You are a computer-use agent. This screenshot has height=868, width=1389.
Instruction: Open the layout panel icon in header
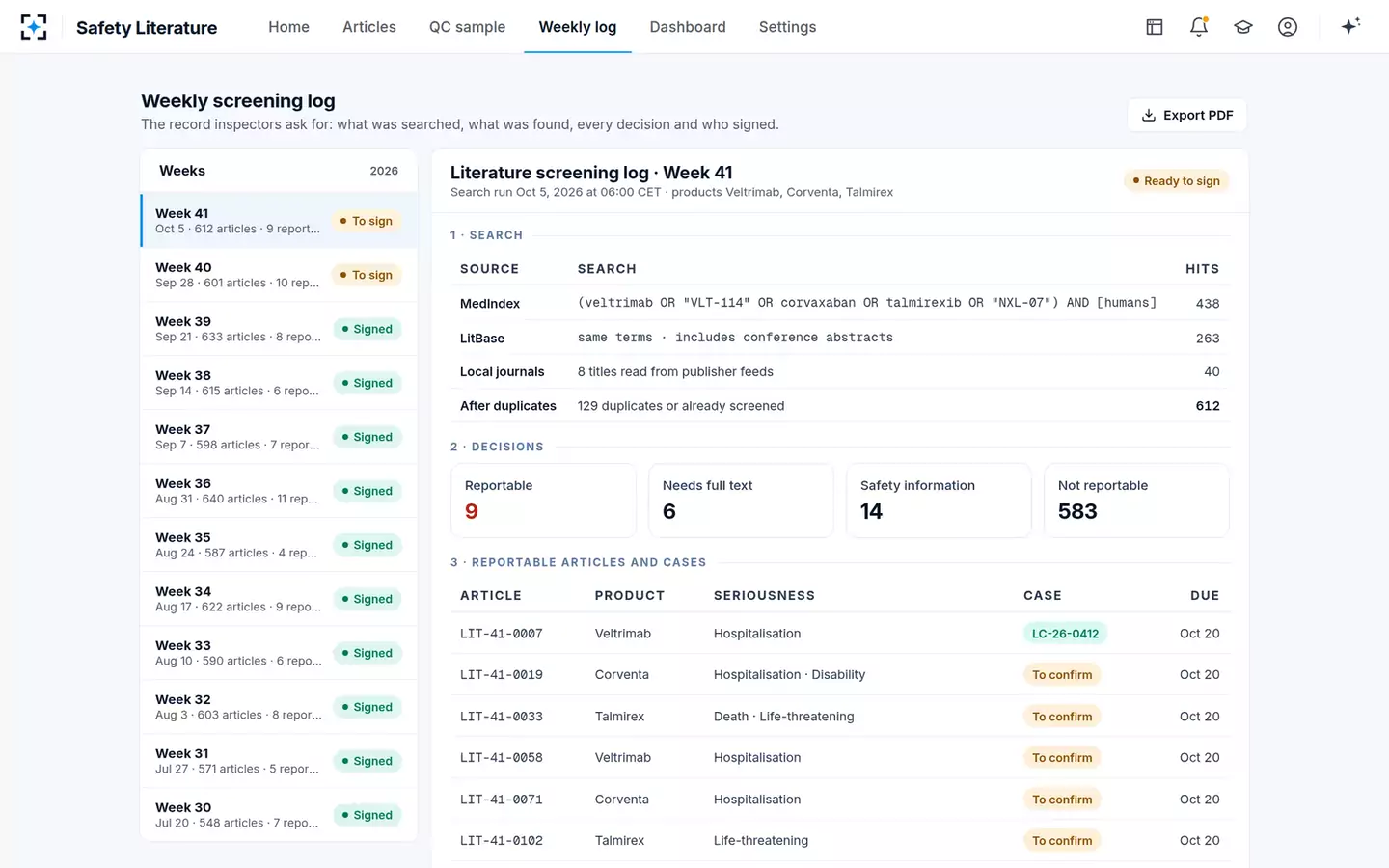click(x=1155, y=27)
